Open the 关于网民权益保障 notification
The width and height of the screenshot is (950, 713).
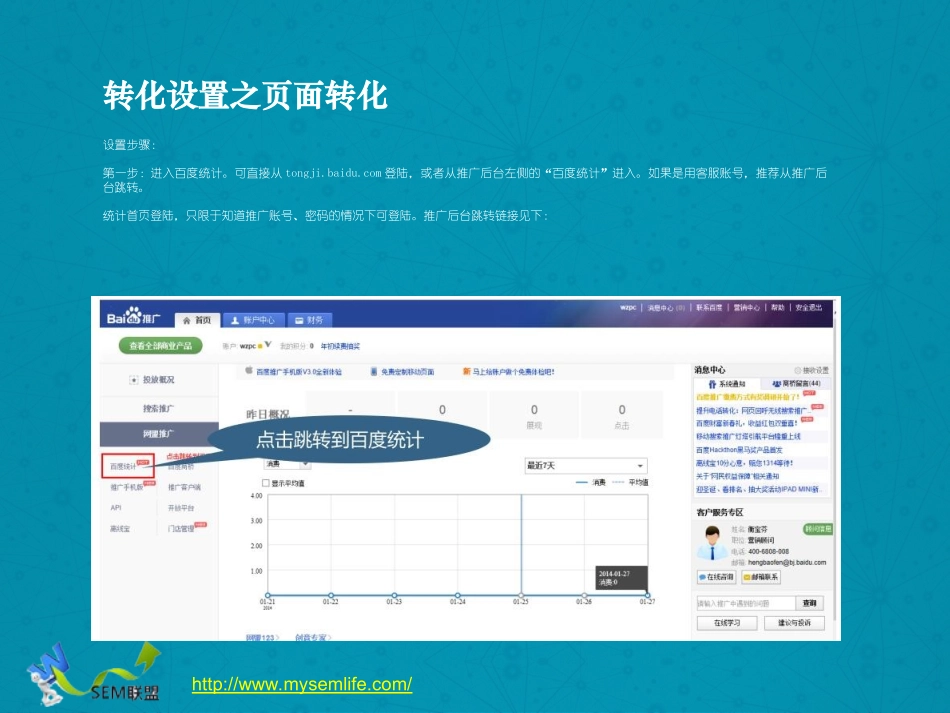pyautogui.click(x=737, y=477)
